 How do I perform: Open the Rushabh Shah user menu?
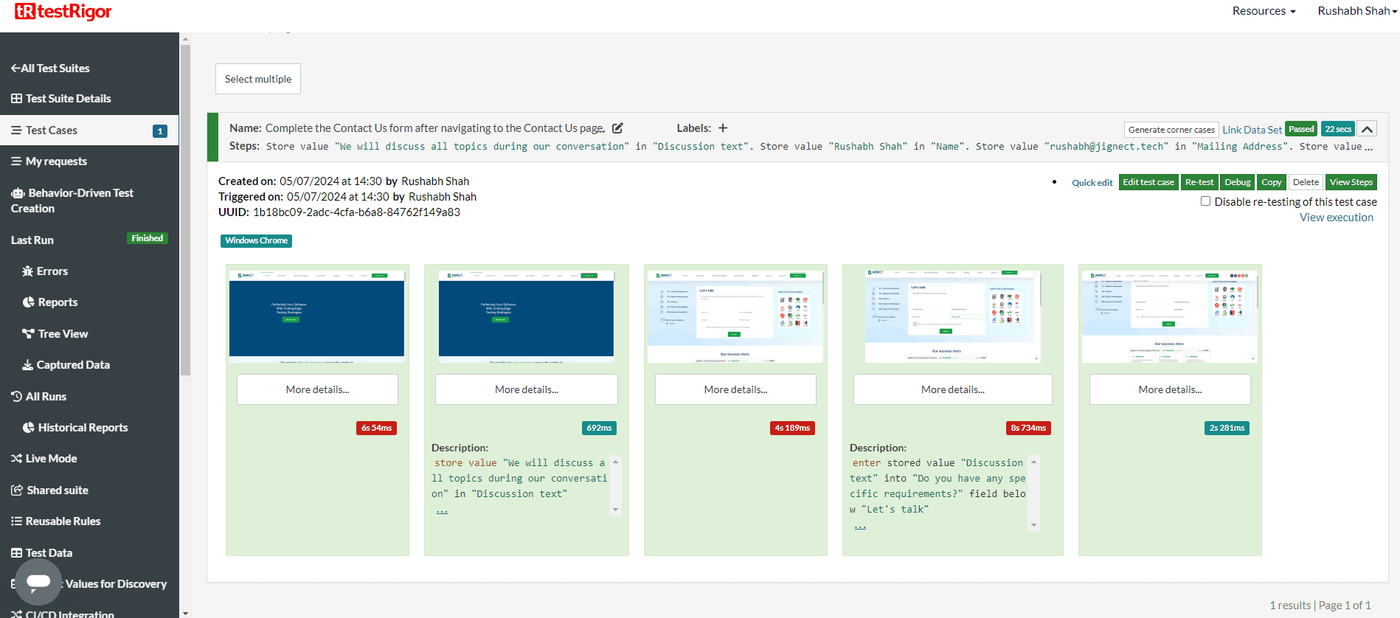[x=1357, y=11]
